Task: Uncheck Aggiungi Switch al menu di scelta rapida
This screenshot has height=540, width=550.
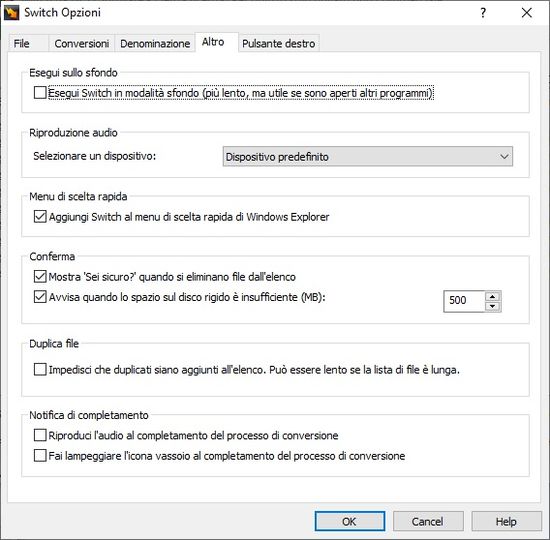Action: [x=40, y=216]
